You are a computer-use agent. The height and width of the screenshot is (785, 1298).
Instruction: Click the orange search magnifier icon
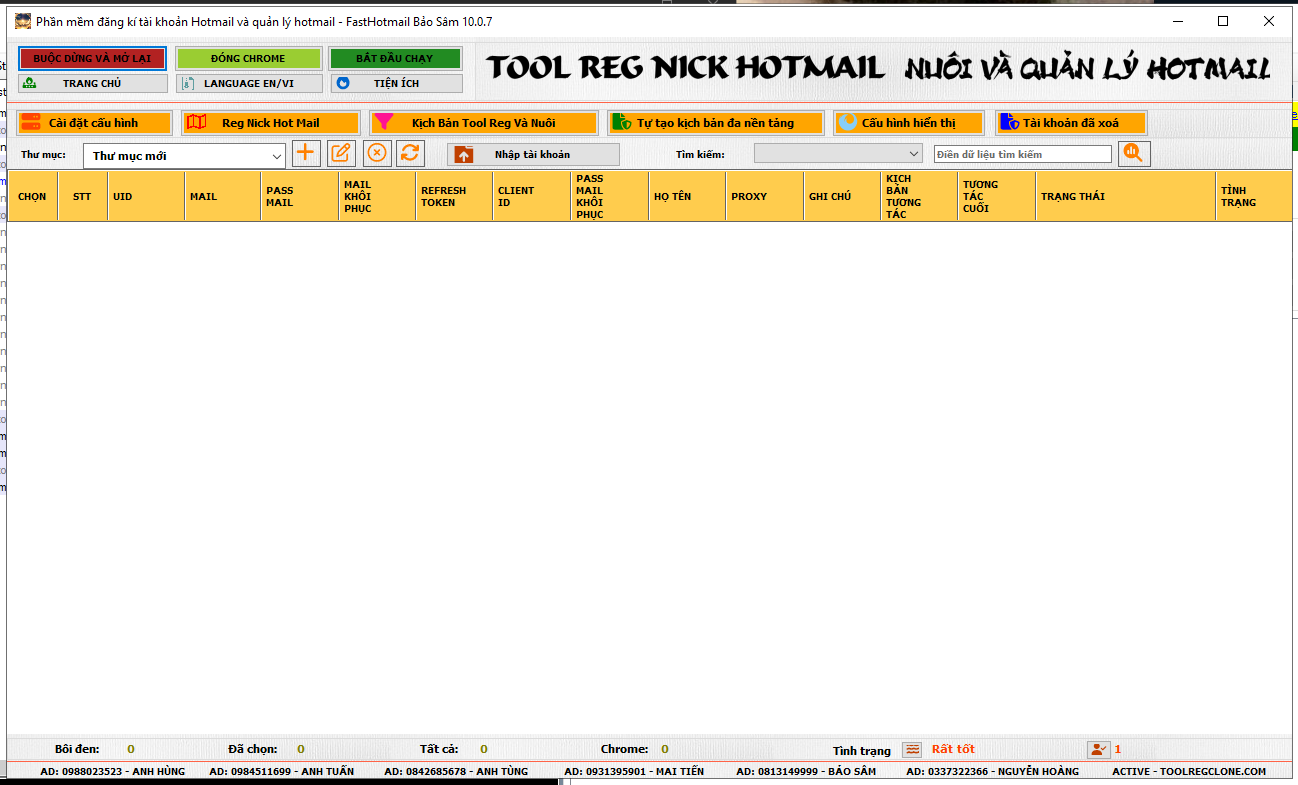[1134, 153]
